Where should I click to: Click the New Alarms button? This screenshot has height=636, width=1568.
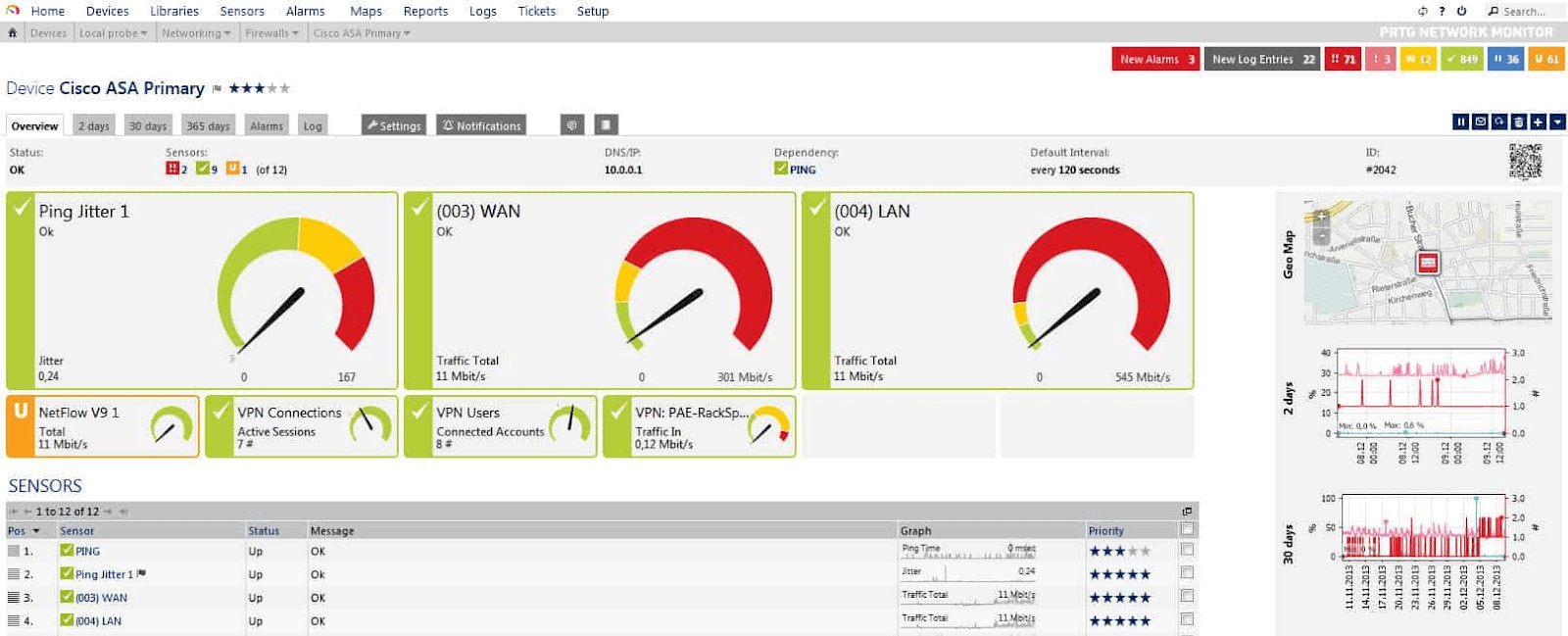pos(1155,59)
